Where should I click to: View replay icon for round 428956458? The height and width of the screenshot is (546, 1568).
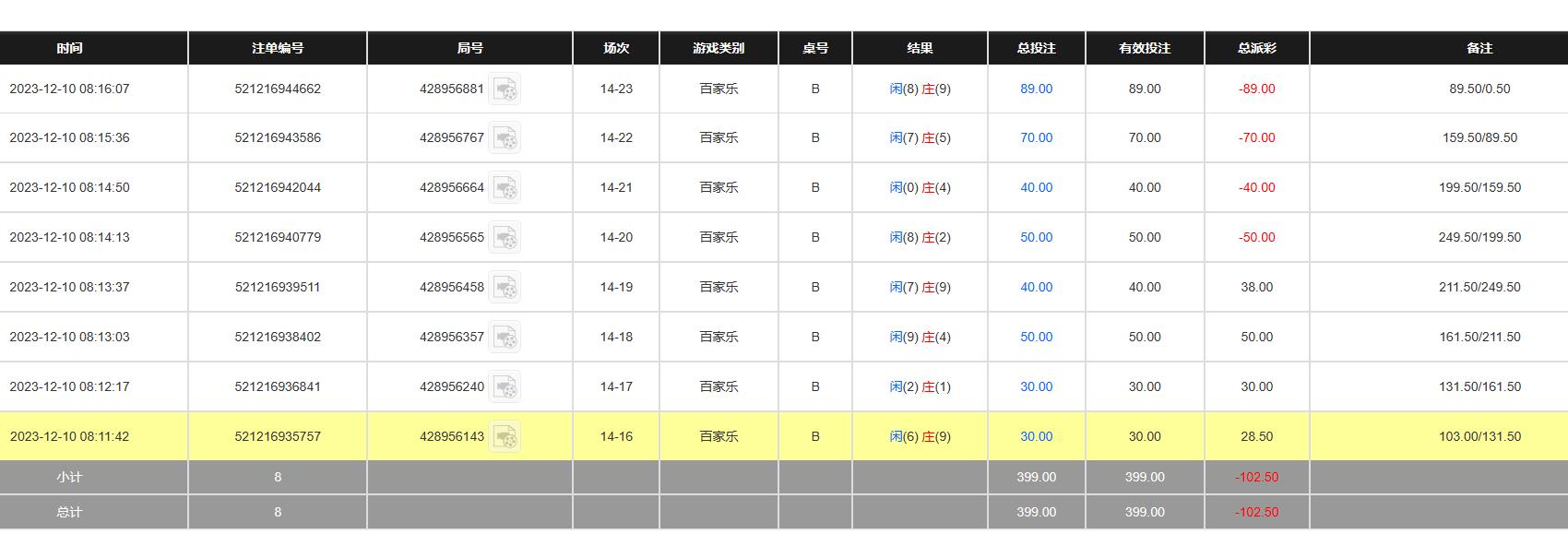tap(505, 288)
